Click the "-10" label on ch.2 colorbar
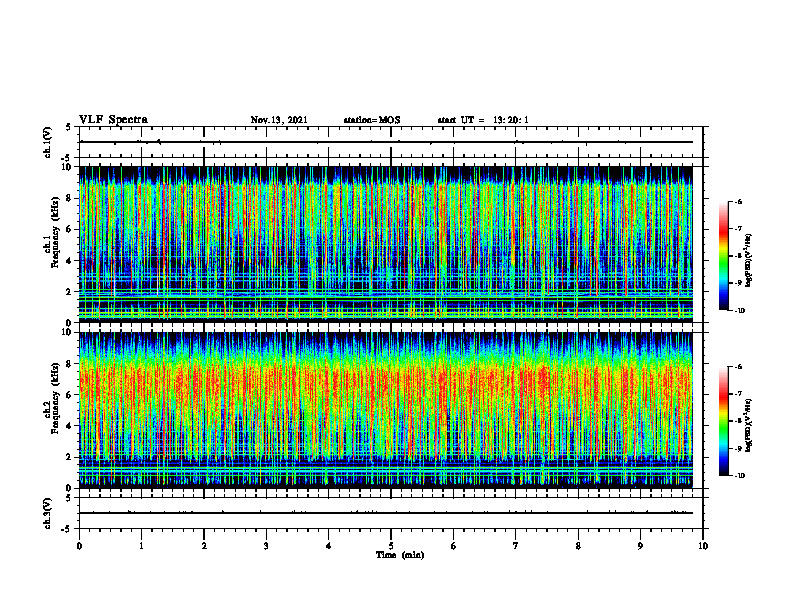Viewport: 792px width, 612px height. [x=739, y=476]
